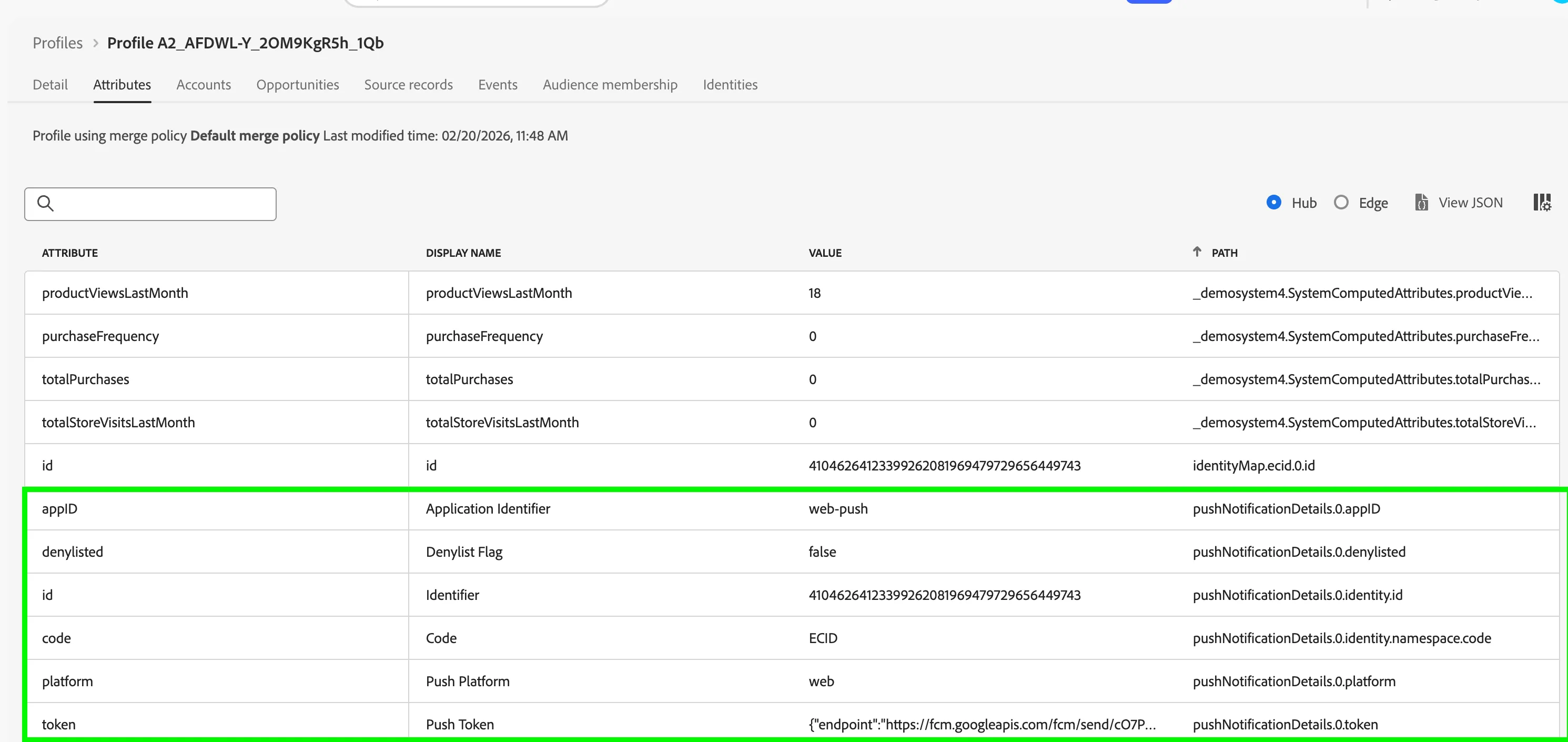Click pushNotificationDetails.0.identity.namespace.code path
Viewport: 1568px width, 742px height.
tap(1342, 638)
